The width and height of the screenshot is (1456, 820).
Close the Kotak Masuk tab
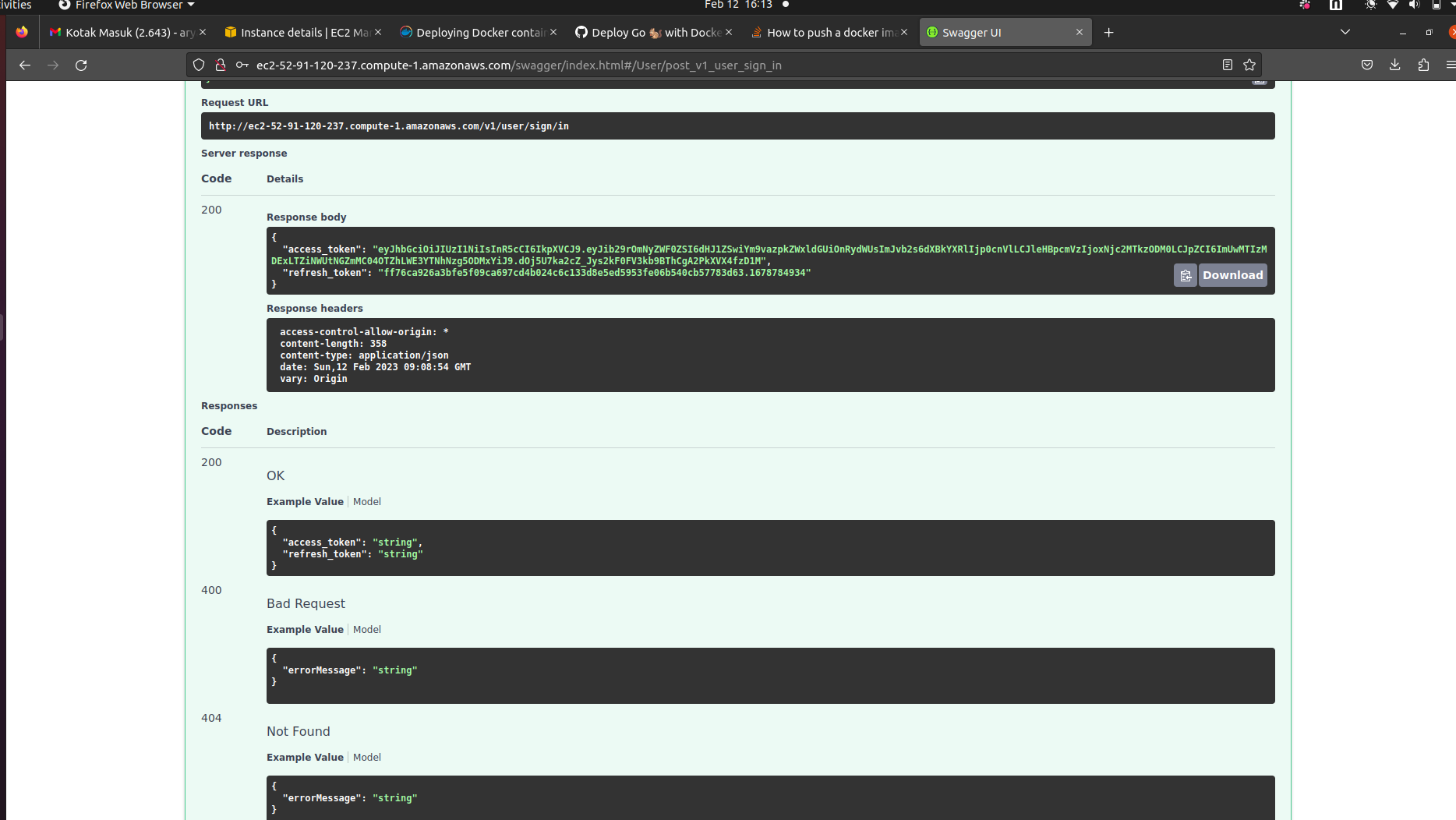click(x=203, y=33)
